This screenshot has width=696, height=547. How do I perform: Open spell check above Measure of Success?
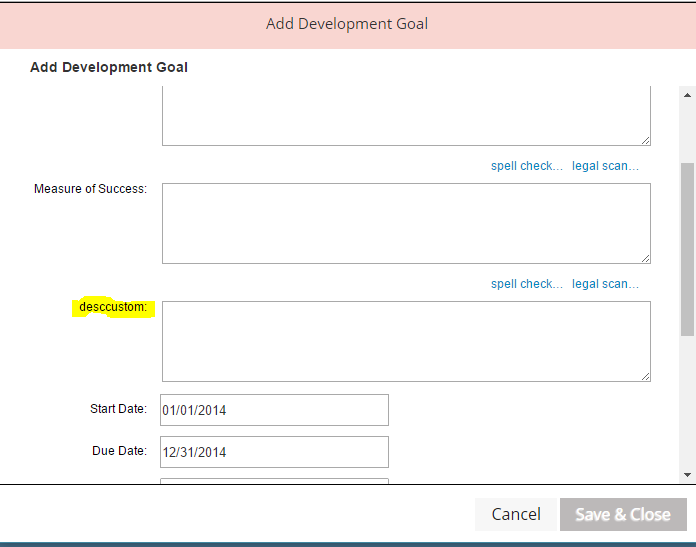click(526, 166)
